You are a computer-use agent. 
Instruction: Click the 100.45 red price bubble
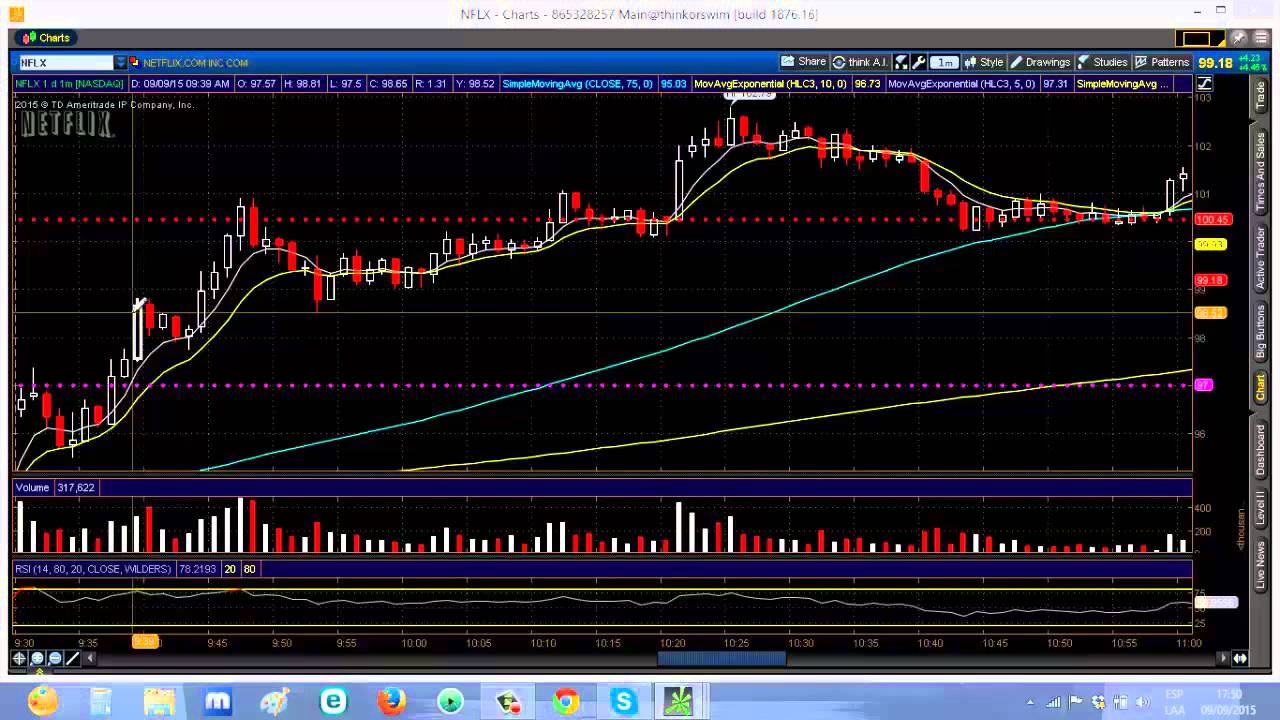[x=1213, y=219]
